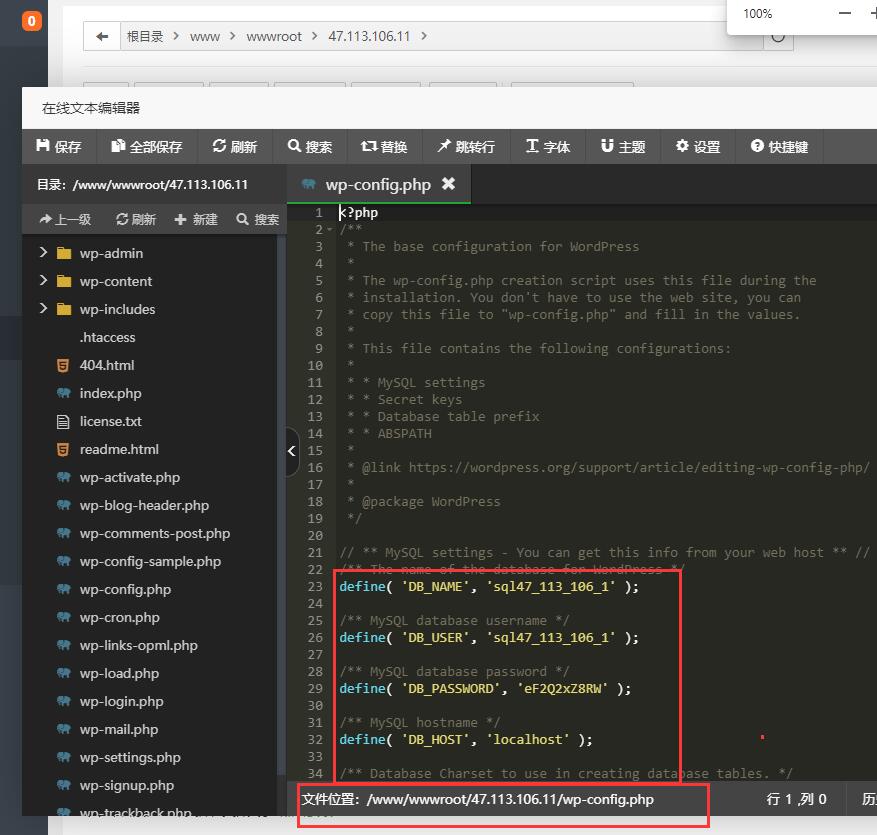Open wp-comments-post.php from file tree

coord(155,533)
